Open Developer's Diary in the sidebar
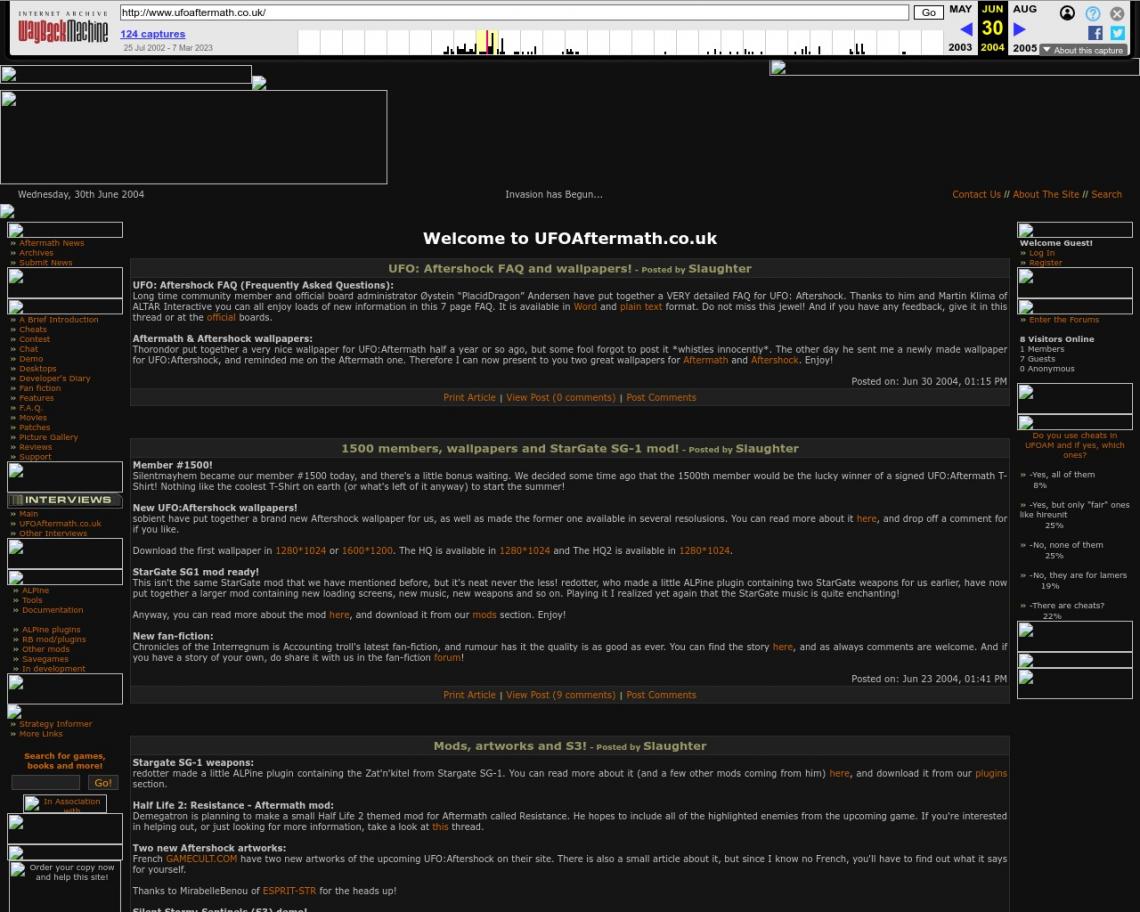 [x=55, y=378]
